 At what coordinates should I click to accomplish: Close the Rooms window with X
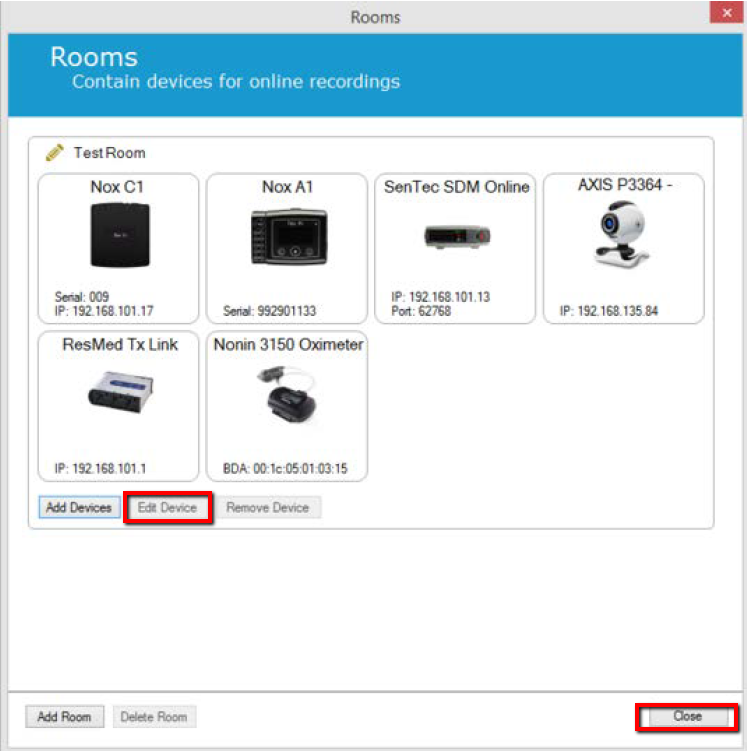(726, 12)
